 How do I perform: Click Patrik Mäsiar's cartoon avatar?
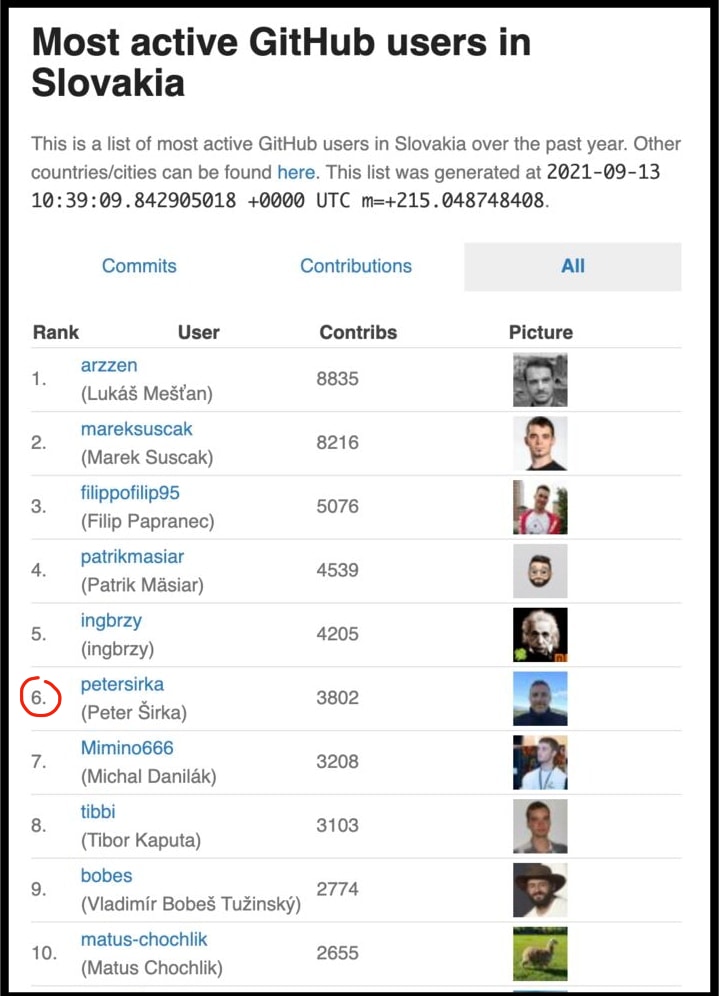(540, 570)
